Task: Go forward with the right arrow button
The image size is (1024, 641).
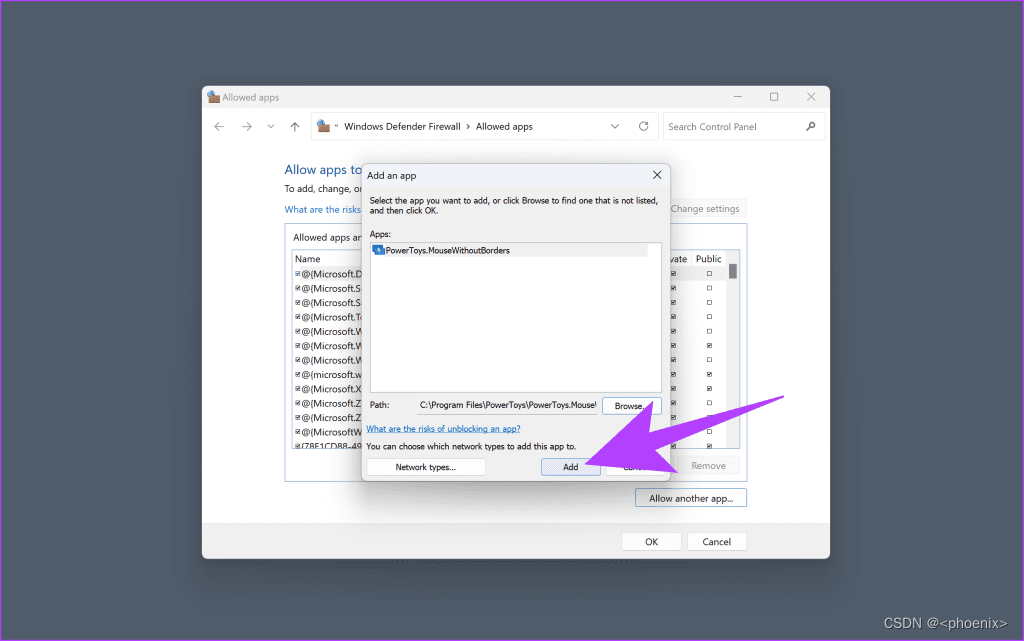Action: [246, 127]
